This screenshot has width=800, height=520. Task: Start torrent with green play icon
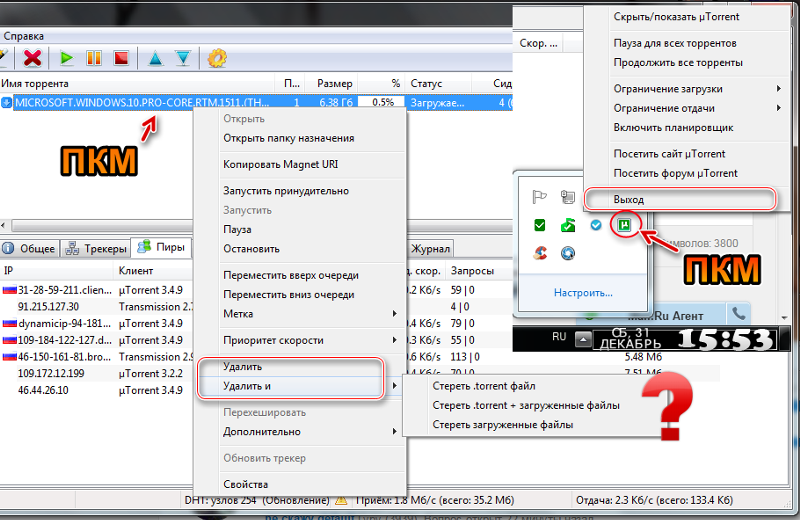[66, 58]
